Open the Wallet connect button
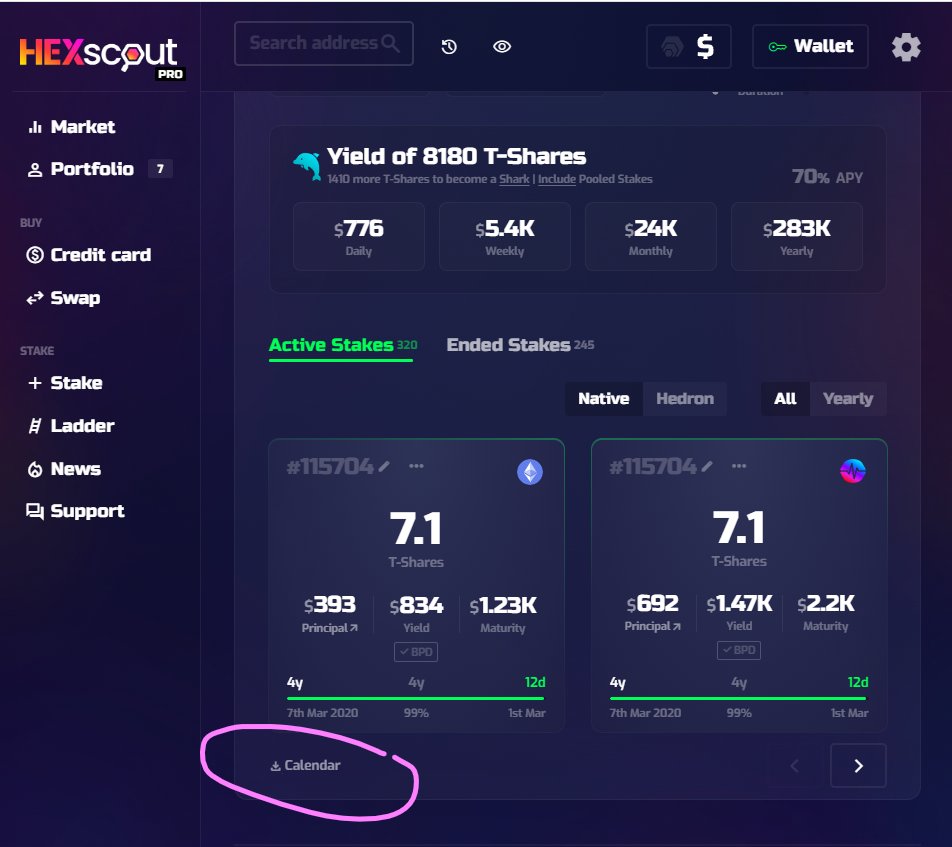This screenshot has height=847, width=952. [810, 46]
